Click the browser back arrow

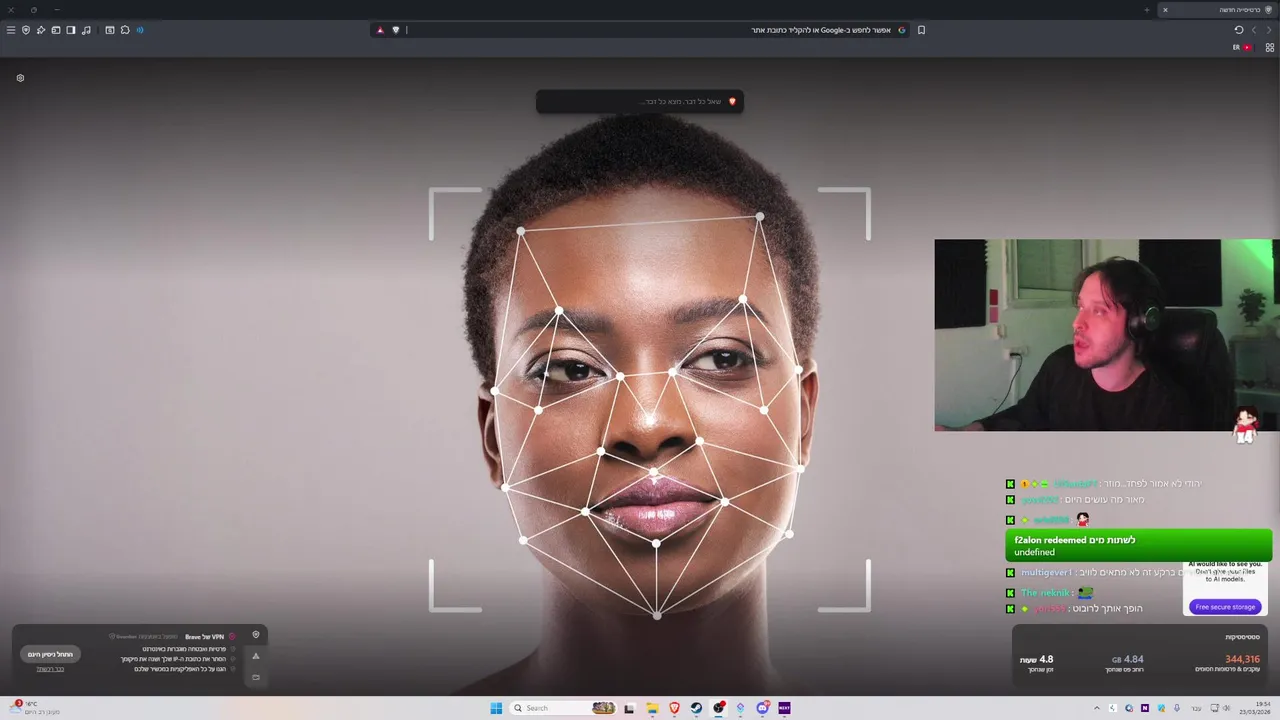1269,30
